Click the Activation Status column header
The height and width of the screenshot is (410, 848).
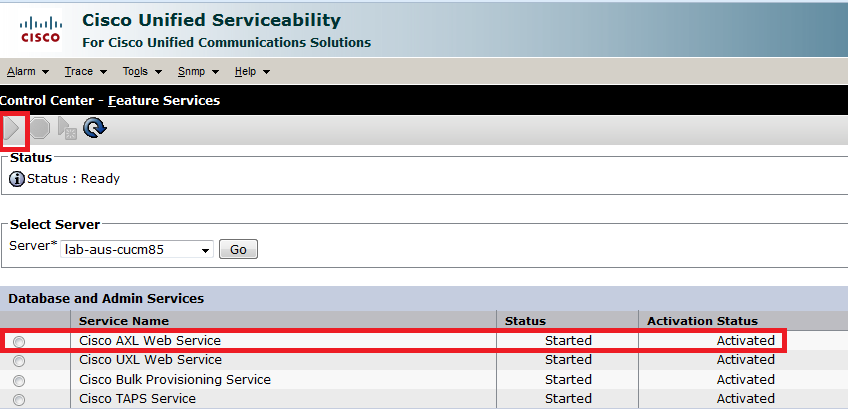pos(703,321)
